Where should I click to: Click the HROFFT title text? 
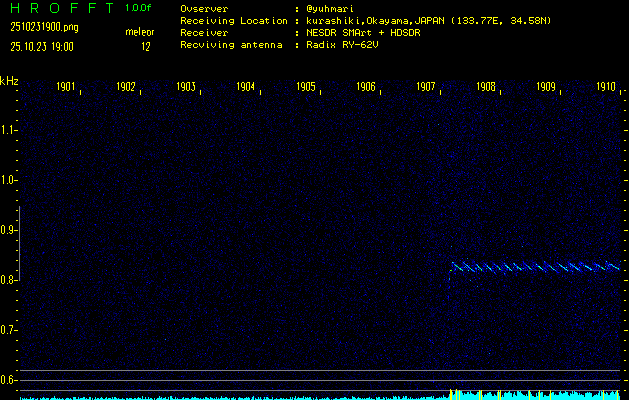(63, 8)
